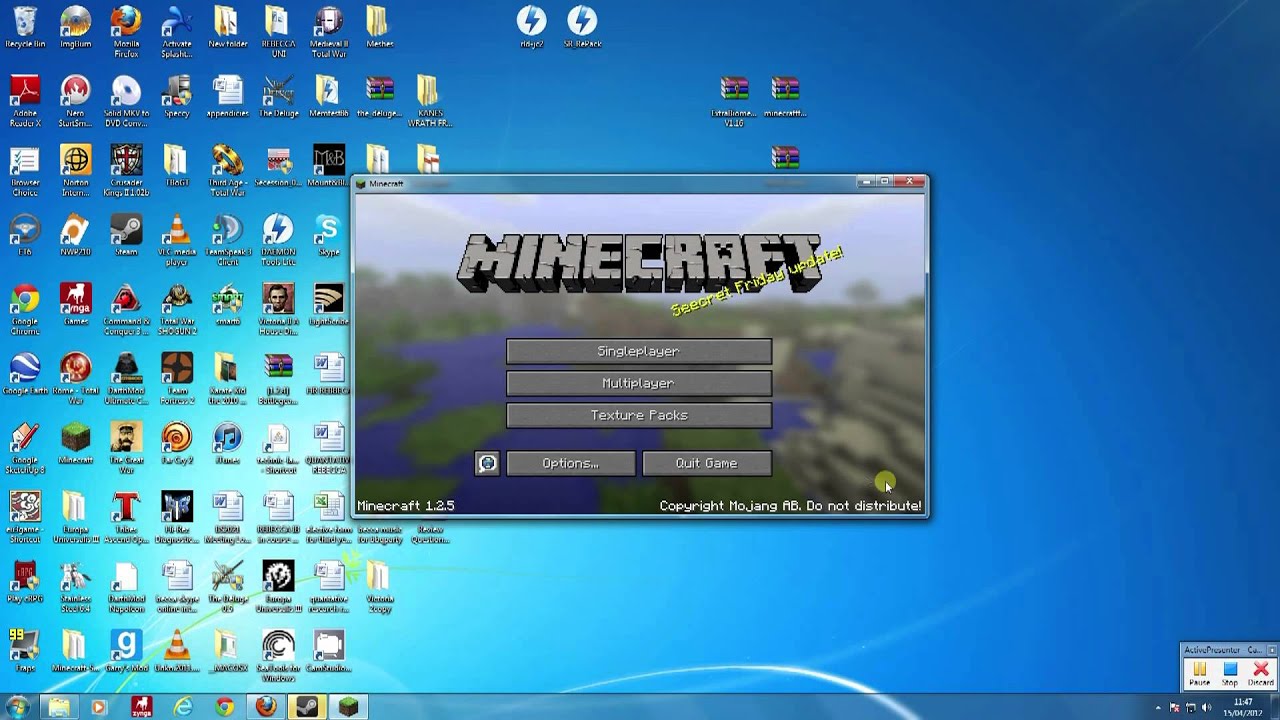The width and height of the screenshot is (1280, 720).
Task: Select the Total War SHOGUN 2 desktop icon
Action: click(177, 309)
